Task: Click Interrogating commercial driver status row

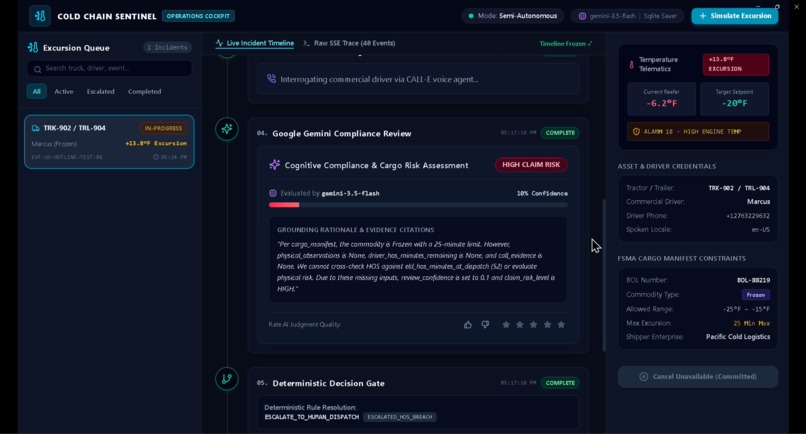Action: click(x=418, y=79)
